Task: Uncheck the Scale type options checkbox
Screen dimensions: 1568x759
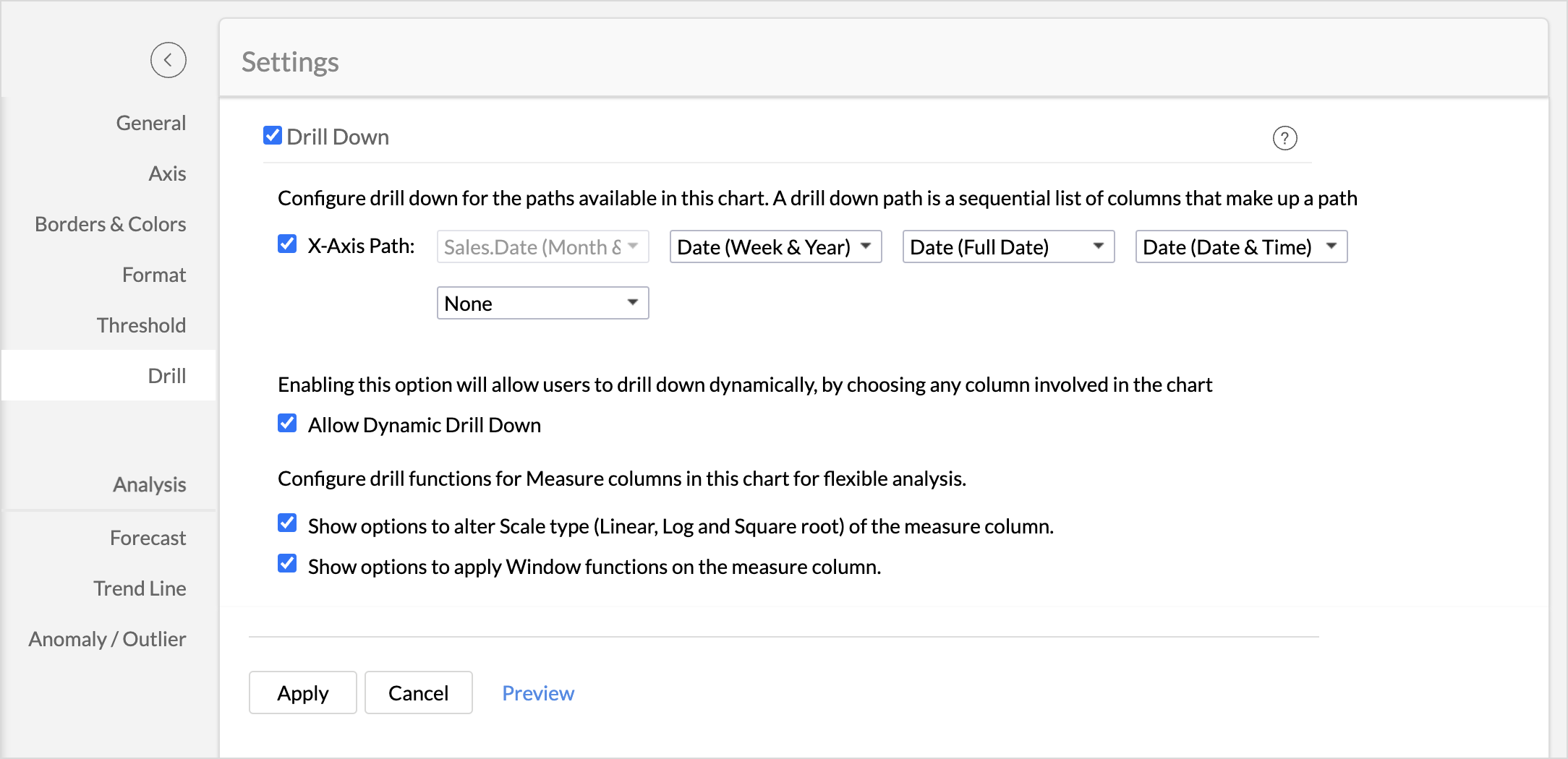Action: pyautogui.click(x=287, y=523)
